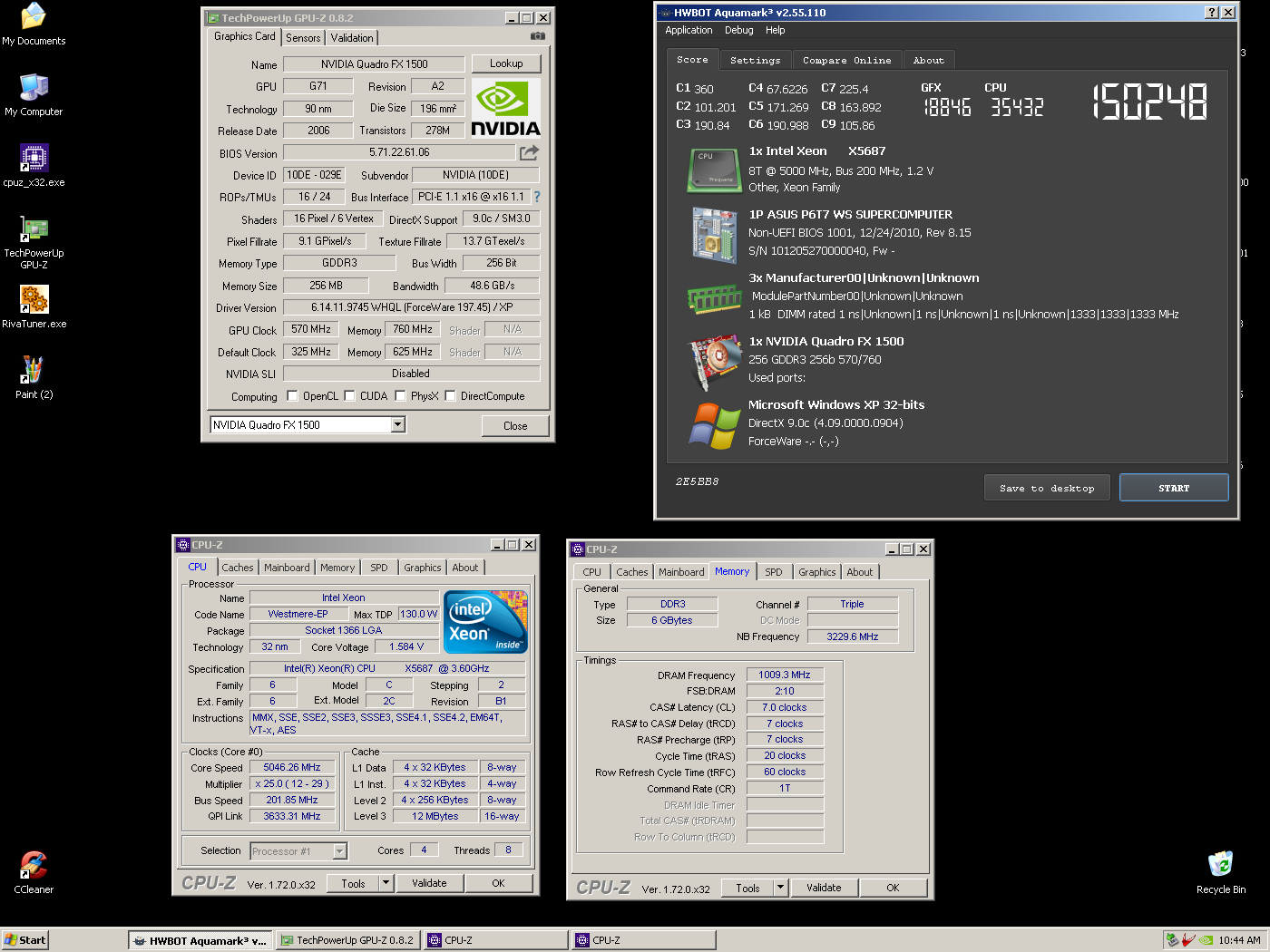Open Caches tab in left CPU-Z window
Viewport: 1270px width, 952px height.
238,568
